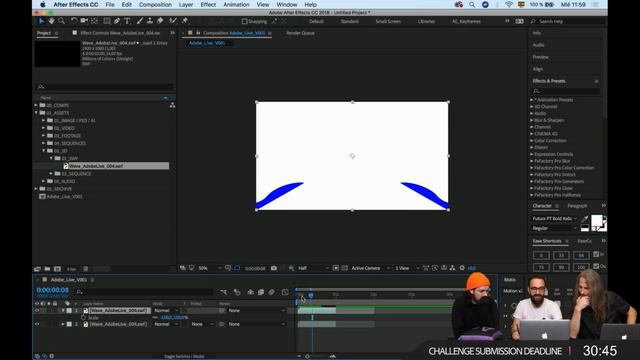
Task: Open the 1 View layout dropdown
Action: pos(407,268)
